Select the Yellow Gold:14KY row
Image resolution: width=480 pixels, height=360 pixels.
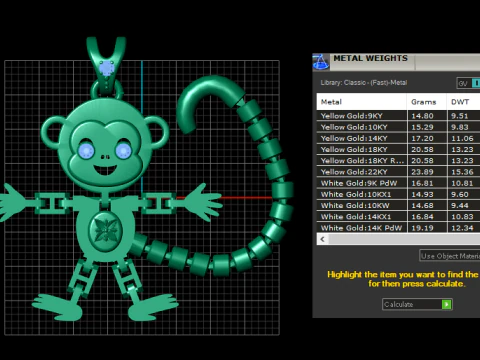[x=398, y=138]
